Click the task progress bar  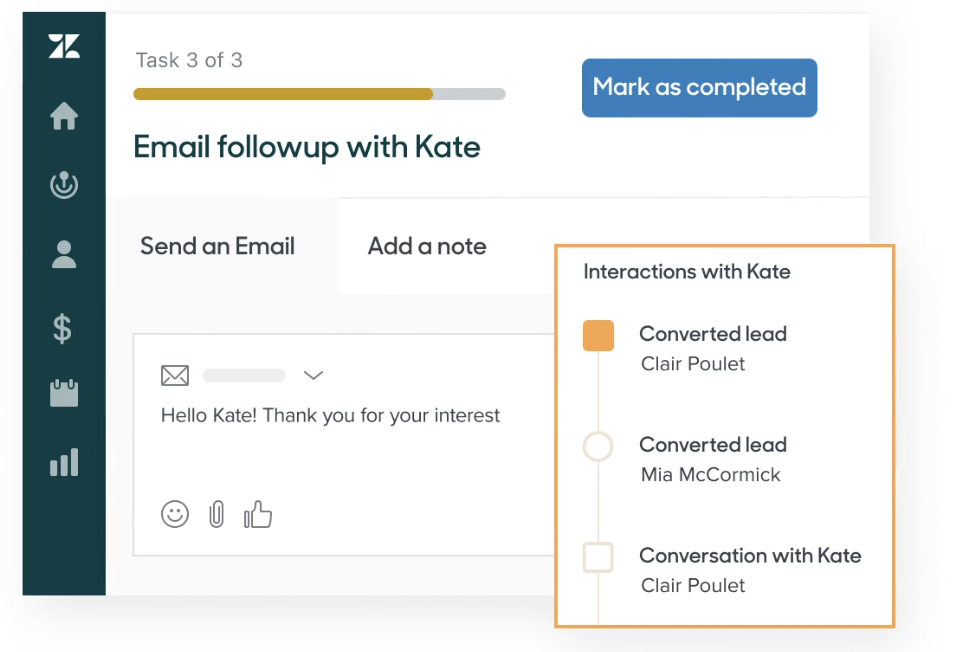(x=319, y=94)
